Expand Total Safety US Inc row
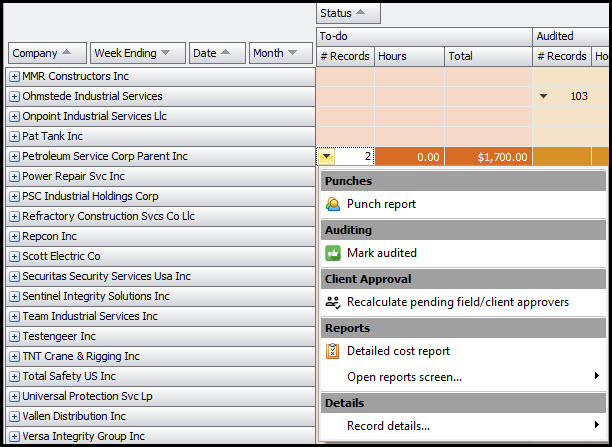 14,376
